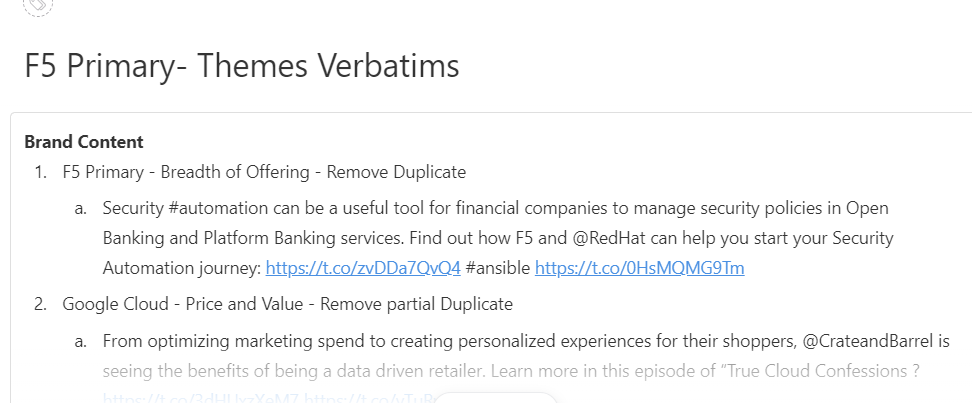
Task: Click the '#ansible' hashtag text
Action: (498, 268)
